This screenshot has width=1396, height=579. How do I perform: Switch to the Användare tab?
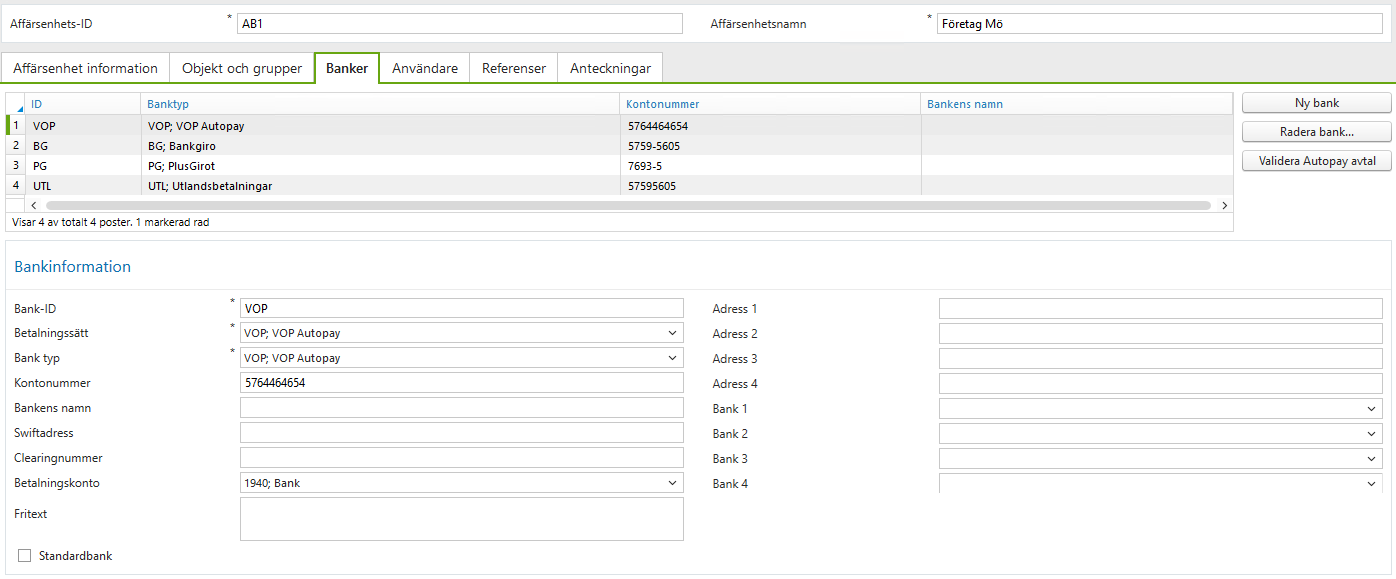coord(423,68)
